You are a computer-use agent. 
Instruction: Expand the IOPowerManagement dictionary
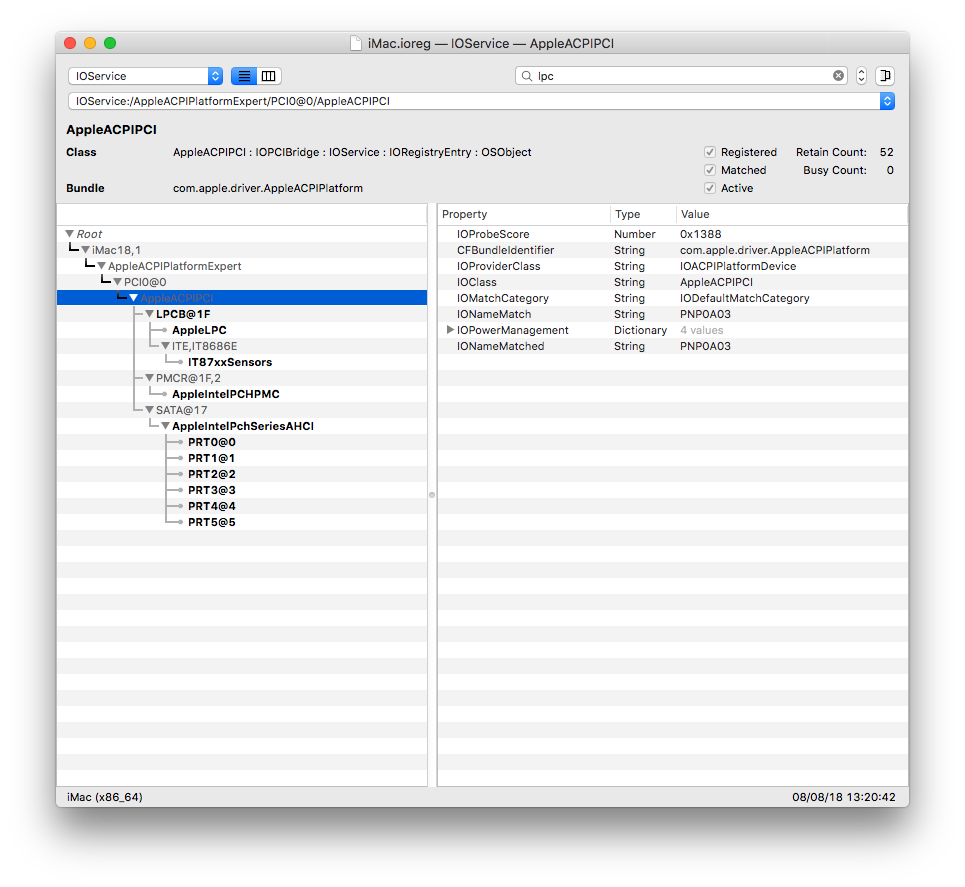coord(450,330)
